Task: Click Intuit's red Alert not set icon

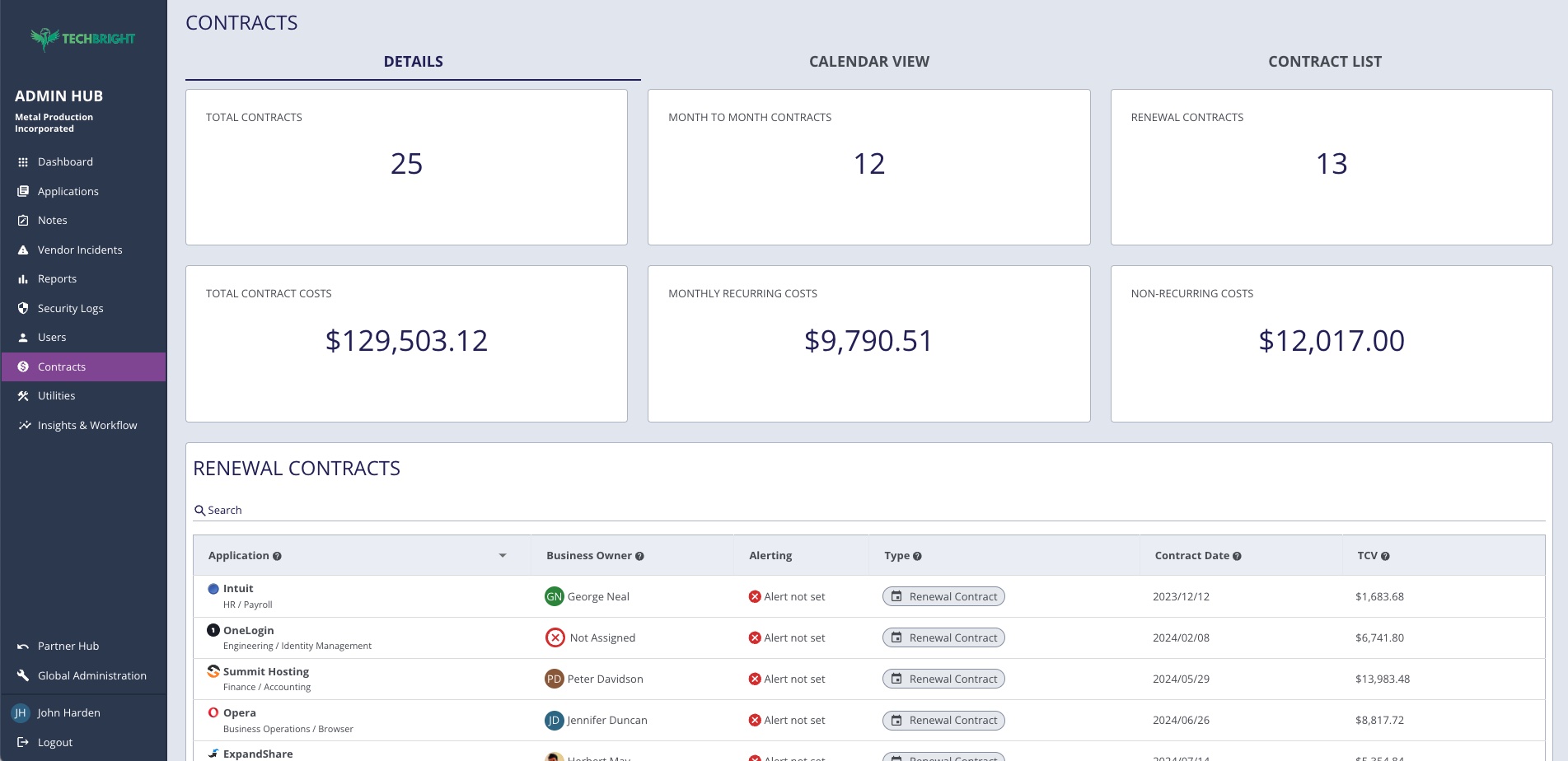Action: 754,597
